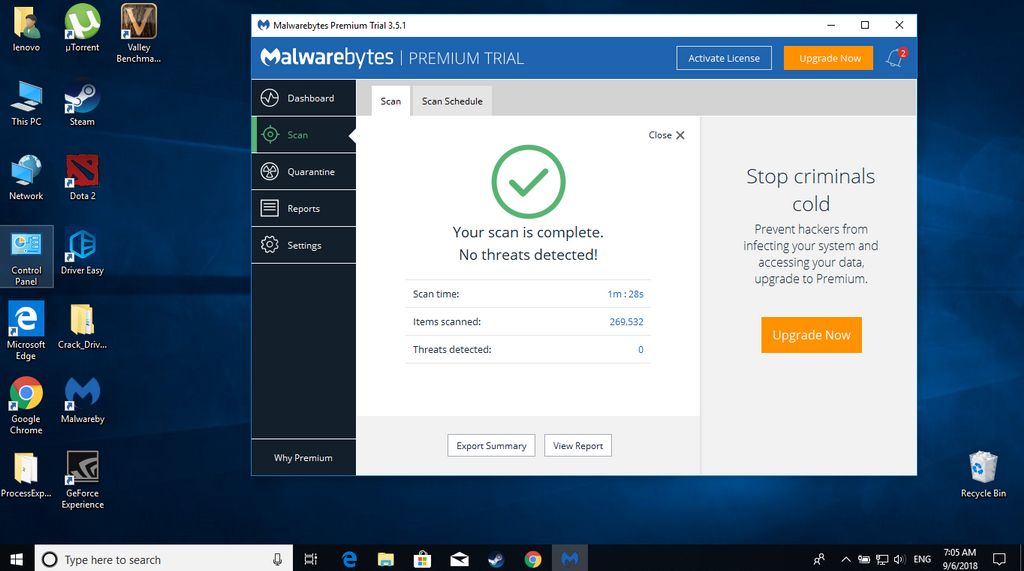Image resolution: width=1024 pixels, height=571 pixels.
Task: Open the notifications bell icon
Action: tap(895, 58)
